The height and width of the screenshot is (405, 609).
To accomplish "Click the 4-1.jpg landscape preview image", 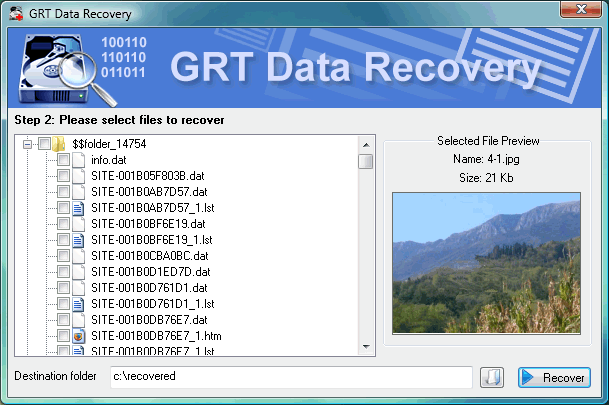I will pyautogui.click(x=486, y=263).
